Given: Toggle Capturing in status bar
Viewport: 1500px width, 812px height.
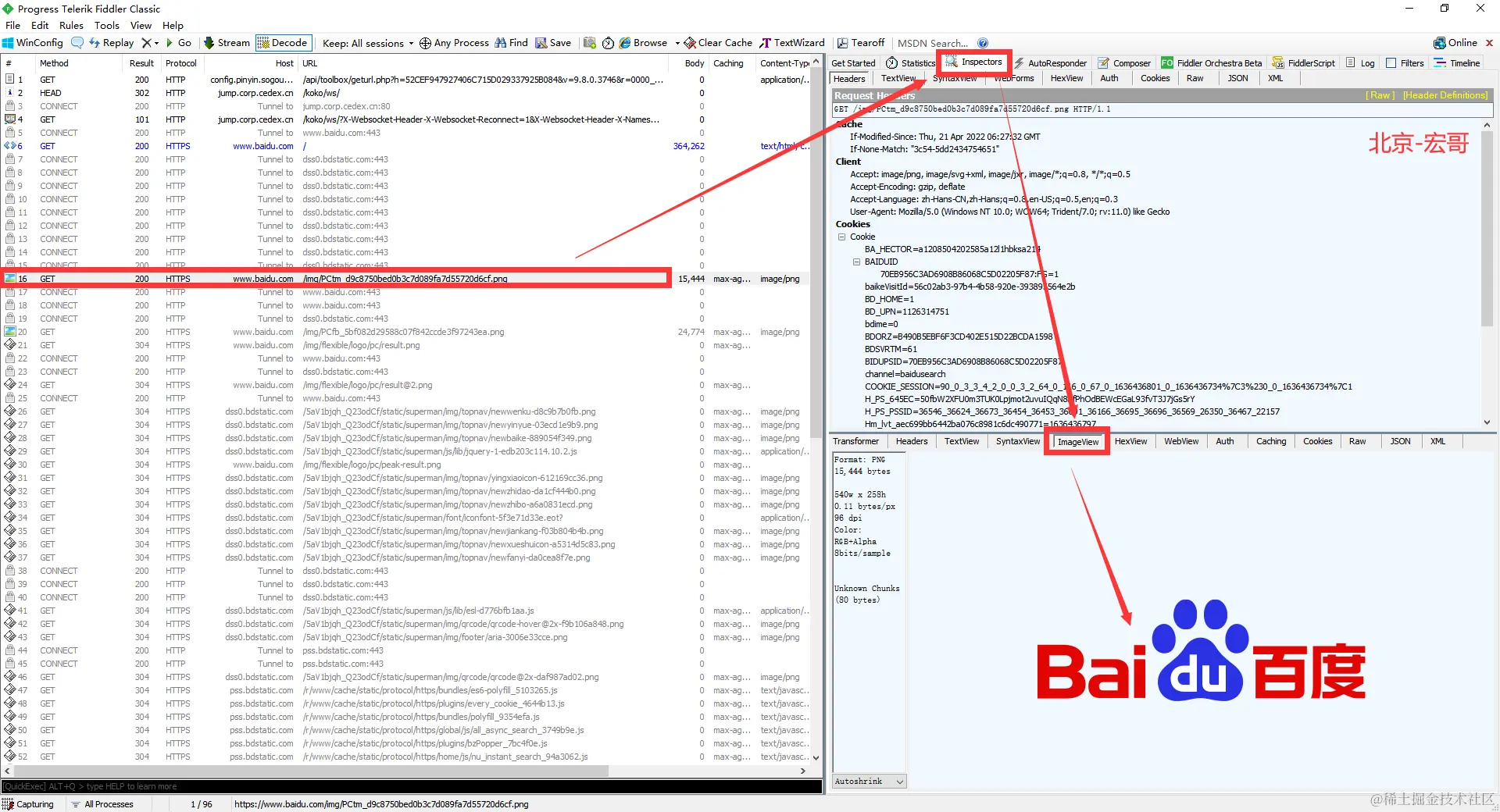Looking at the screenshot, I should click(28, 804).
